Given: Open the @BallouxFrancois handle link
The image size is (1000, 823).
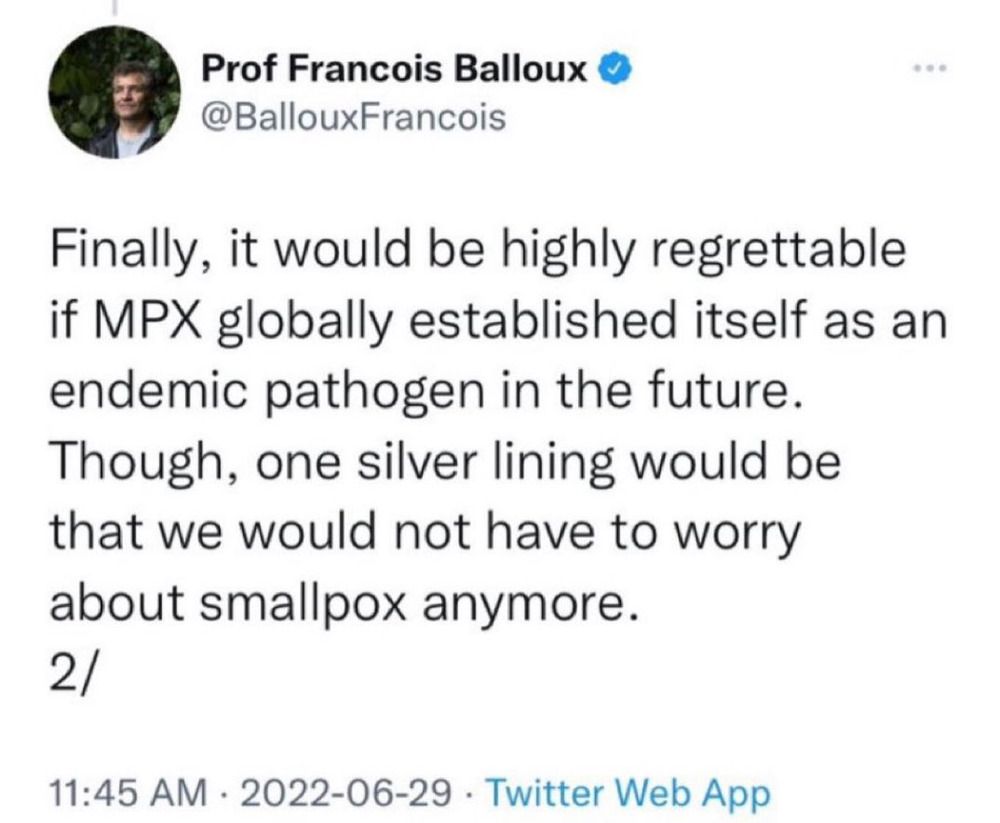Looking at the screenshot, I should 354,118.
